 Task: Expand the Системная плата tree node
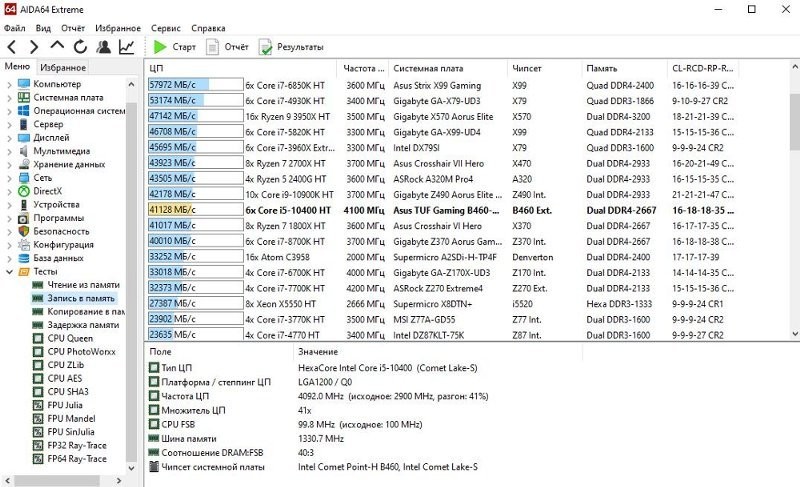pyautogui.click(x=9, y=98)
